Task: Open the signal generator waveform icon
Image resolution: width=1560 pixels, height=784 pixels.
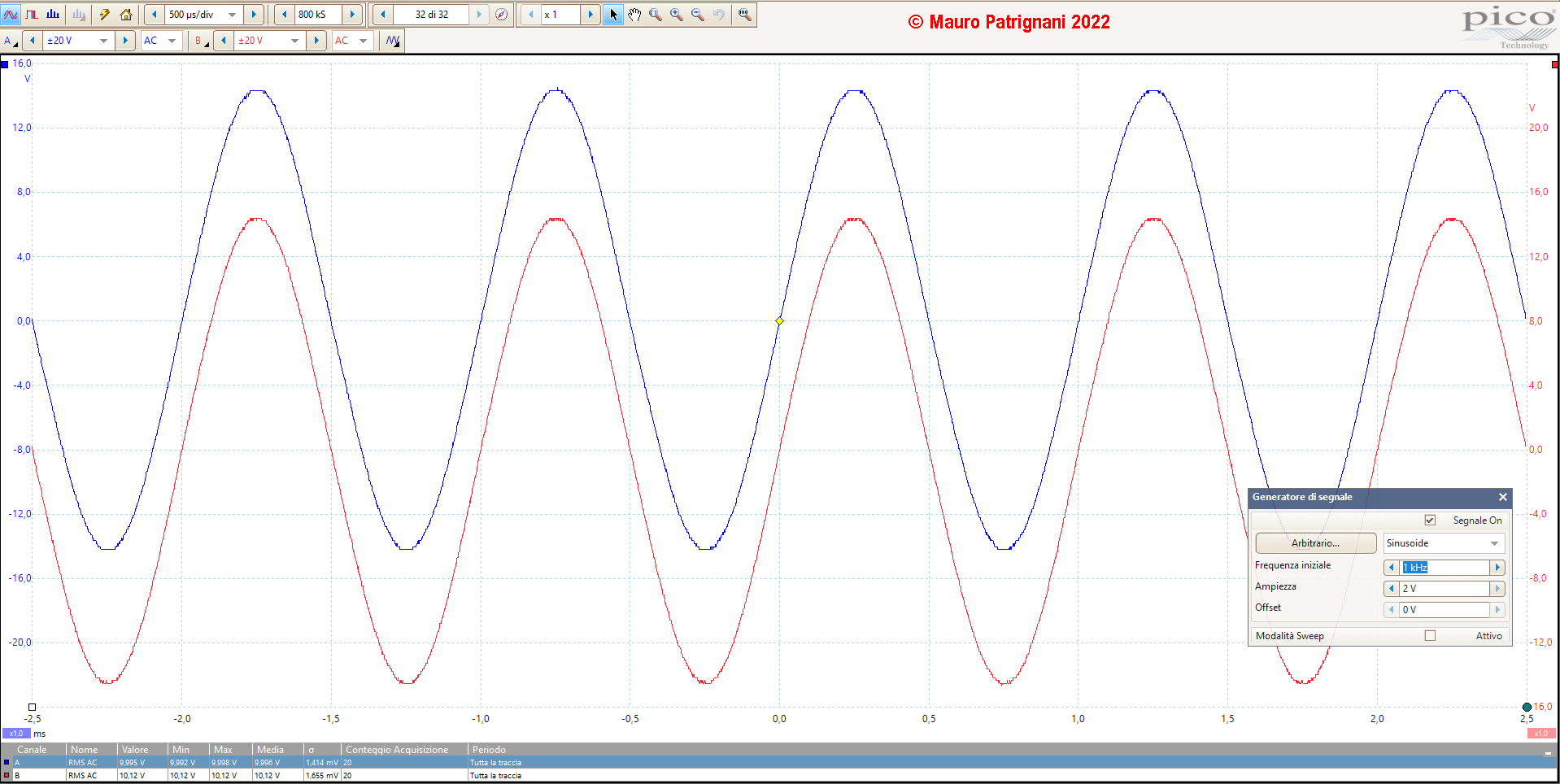Action: [393, 41]
